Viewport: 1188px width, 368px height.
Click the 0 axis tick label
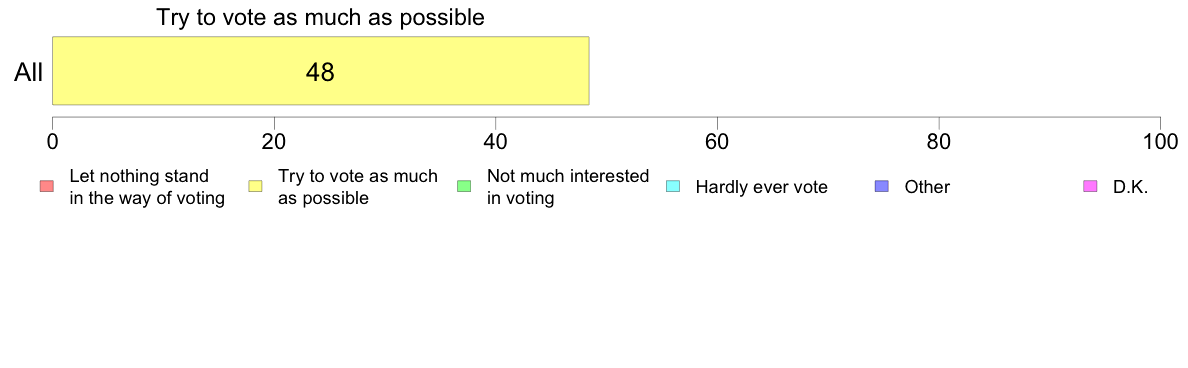pos(52,141)
